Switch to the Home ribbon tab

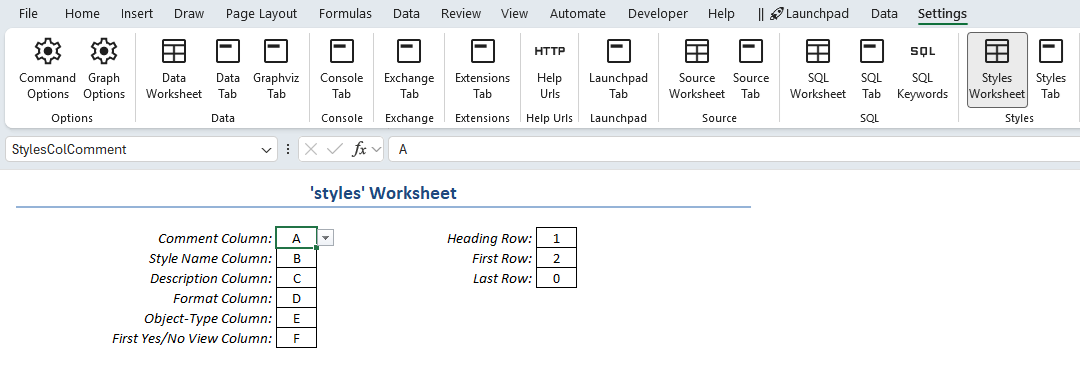coord(82,14)
